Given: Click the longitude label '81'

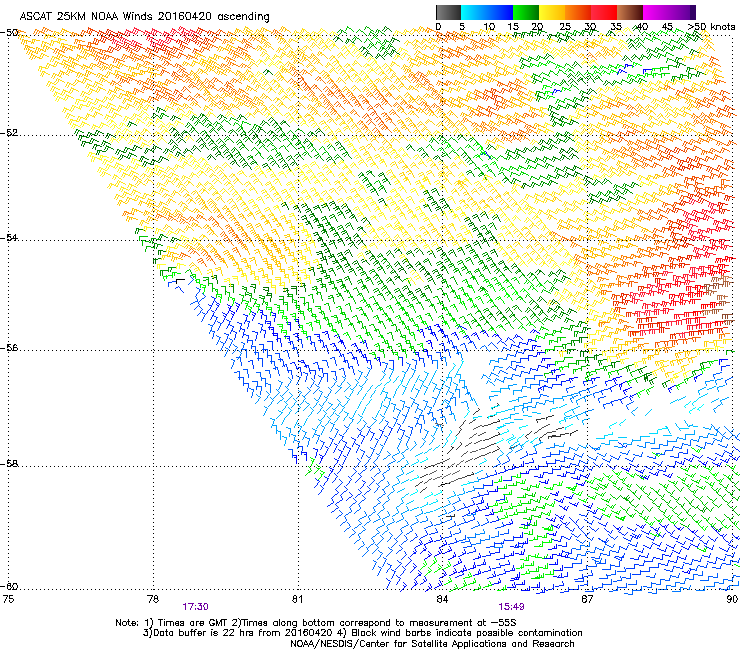Looking at the screenshot, I should [297, 599].
